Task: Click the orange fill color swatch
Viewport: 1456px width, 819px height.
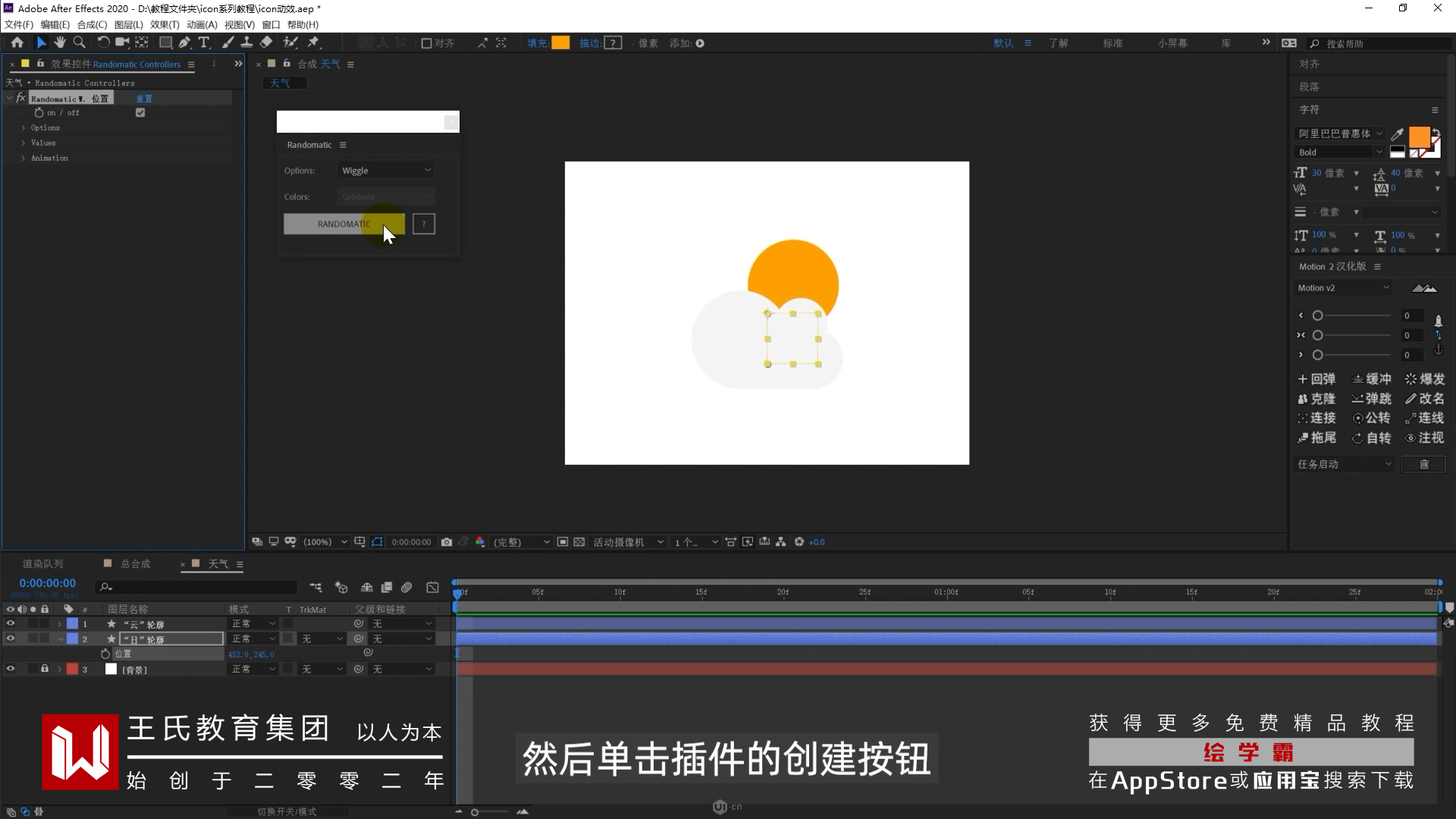Action: pyautogui.click(x=560, y=43)
